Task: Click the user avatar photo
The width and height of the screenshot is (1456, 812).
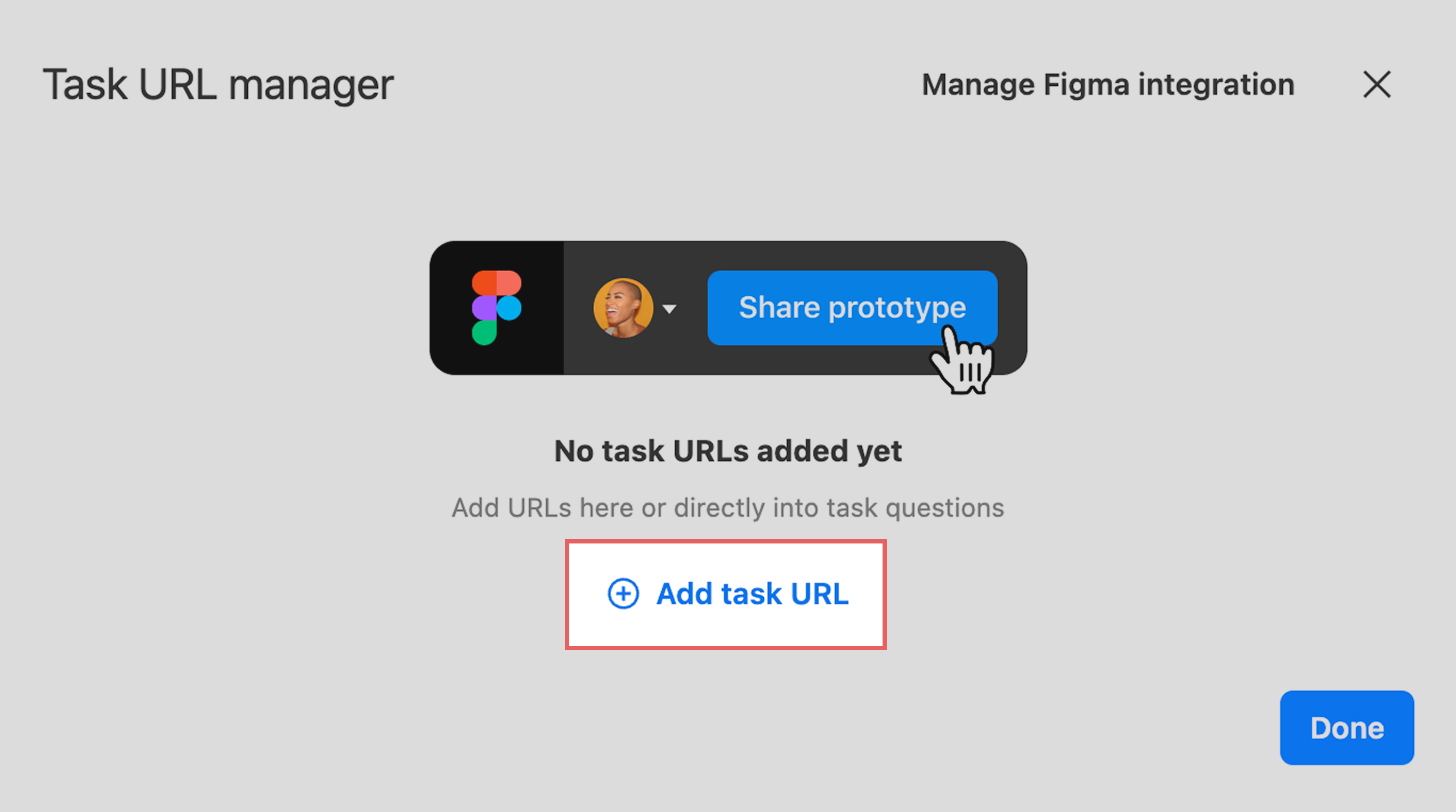Action: tap(623, 308)
